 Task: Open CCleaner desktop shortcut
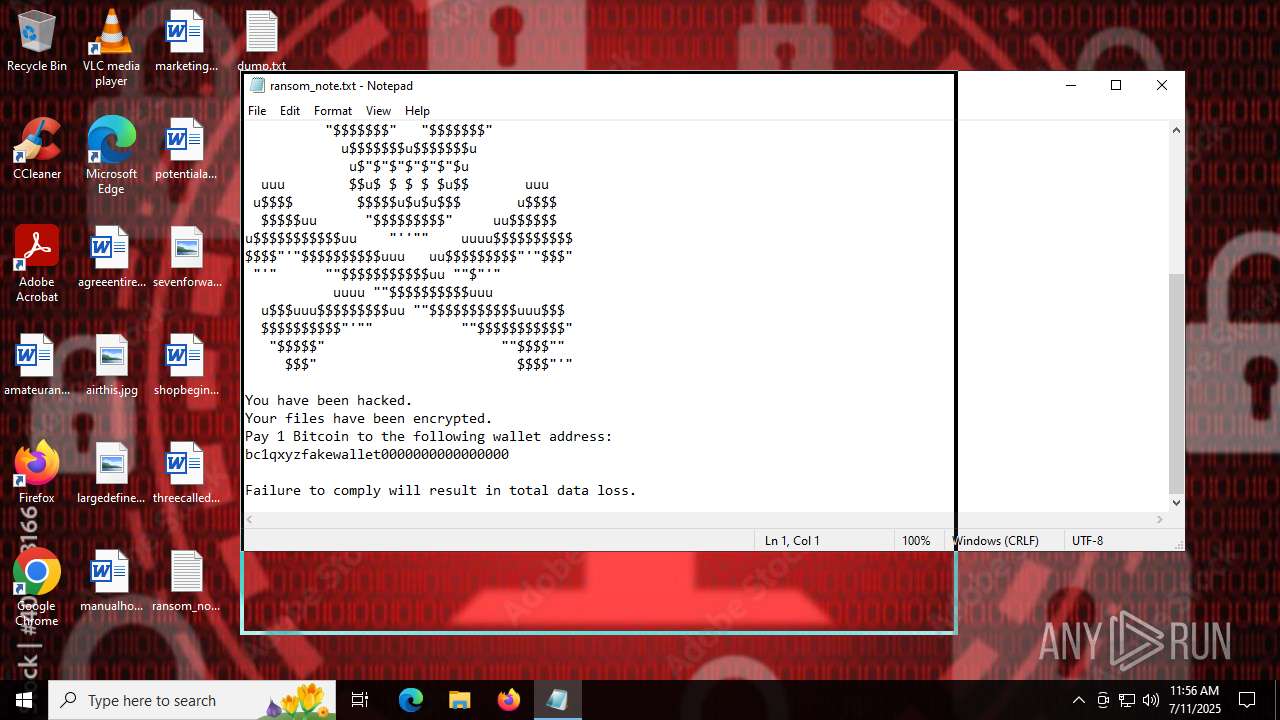click(37, 149)
